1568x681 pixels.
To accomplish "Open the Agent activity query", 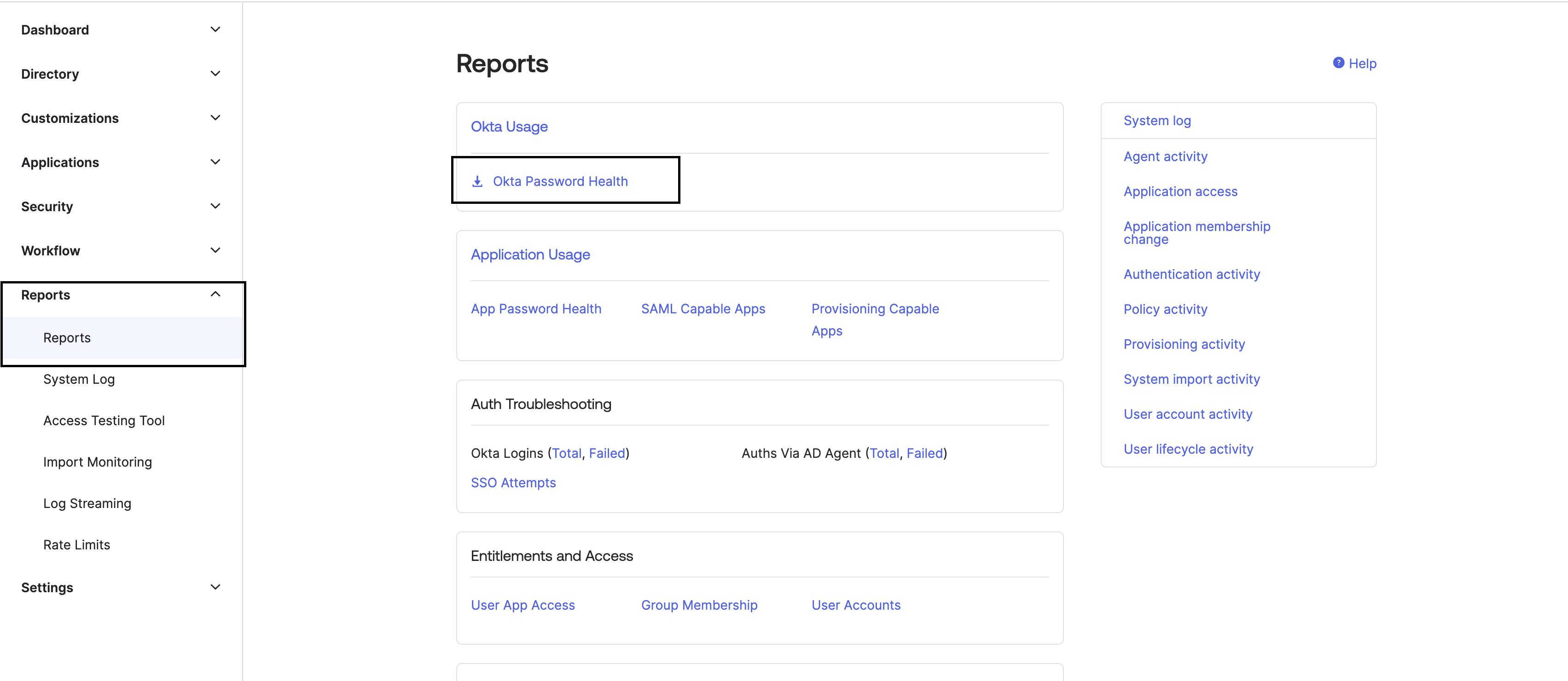I will coord(1165,156).
